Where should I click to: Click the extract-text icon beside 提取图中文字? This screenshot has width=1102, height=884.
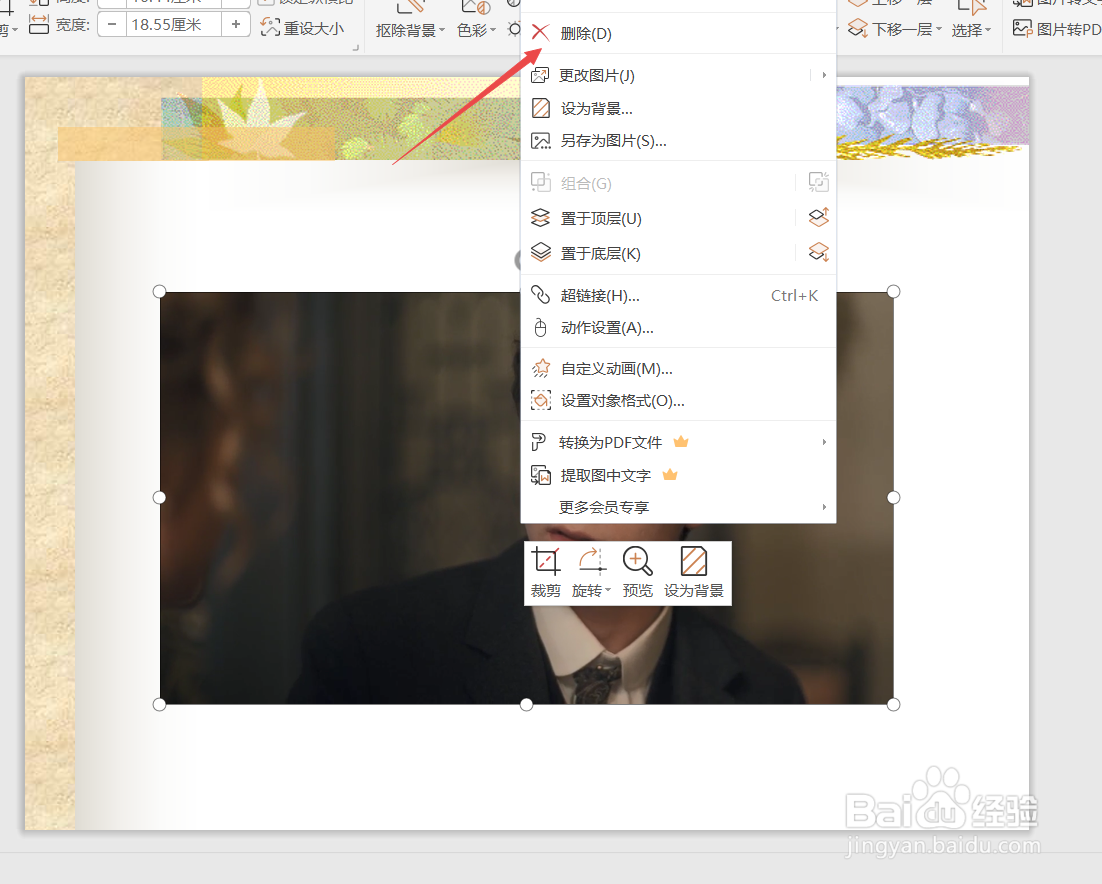pyautogui.click(x=540, y=475)
